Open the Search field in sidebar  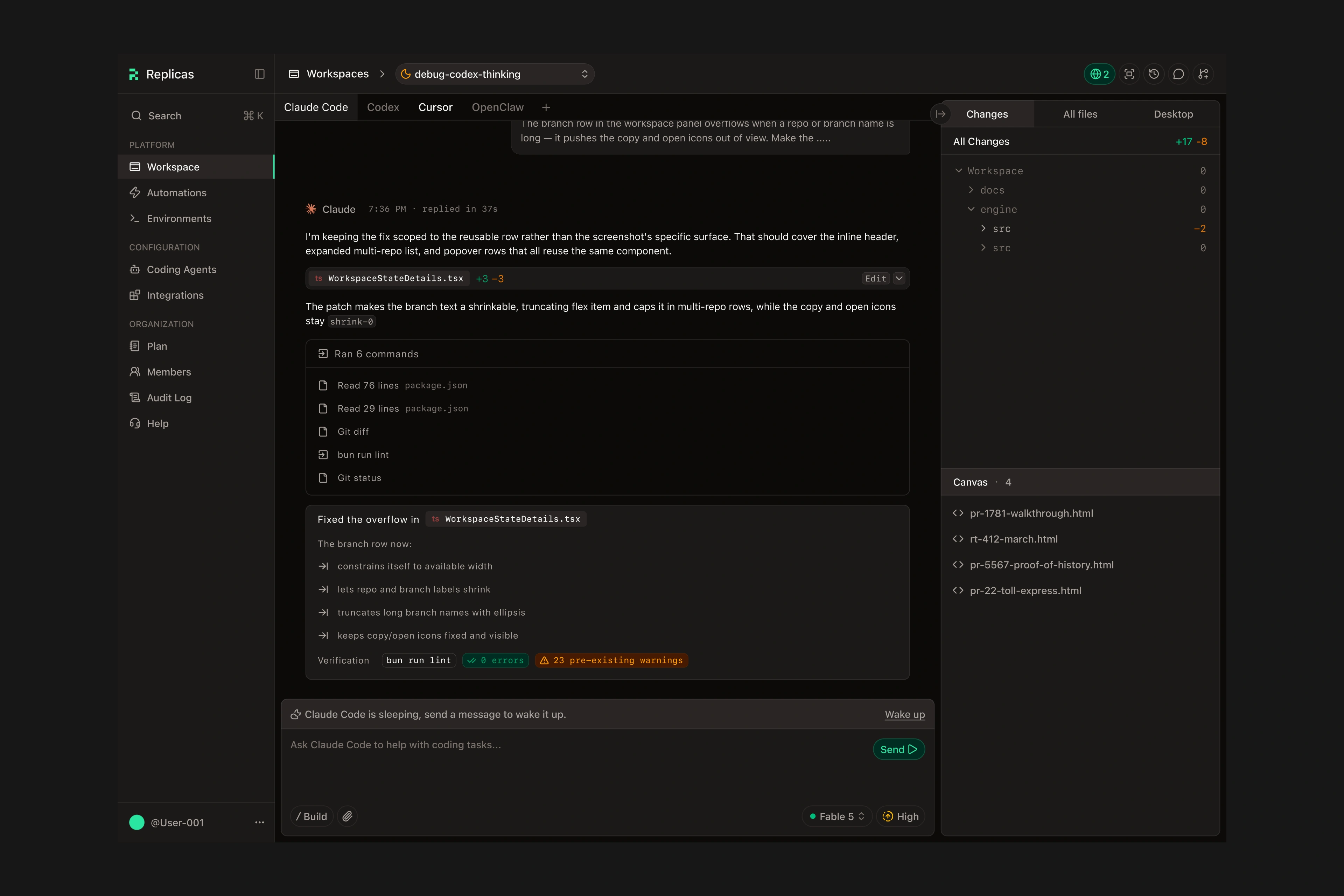[196, 115]
